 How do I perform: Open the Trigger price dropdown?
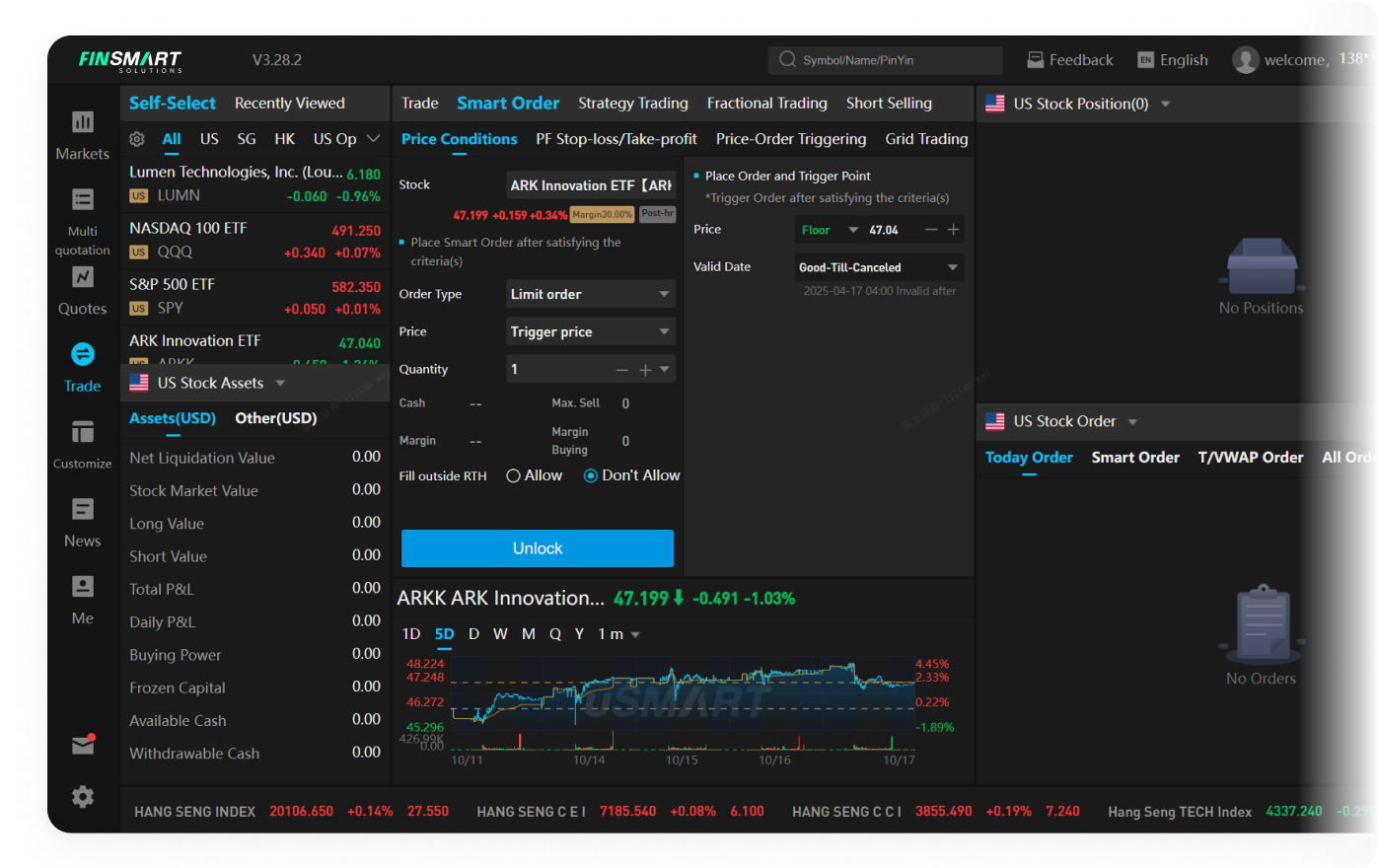(x=591, y=331)
